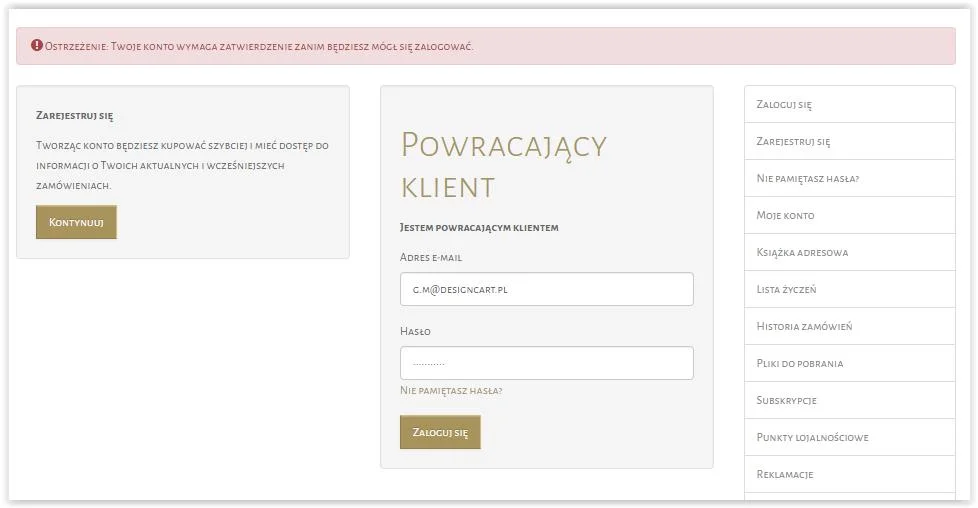
Task: Open Moje konto sidebar item
Action: pyautogui.click(x=785, y=215)
